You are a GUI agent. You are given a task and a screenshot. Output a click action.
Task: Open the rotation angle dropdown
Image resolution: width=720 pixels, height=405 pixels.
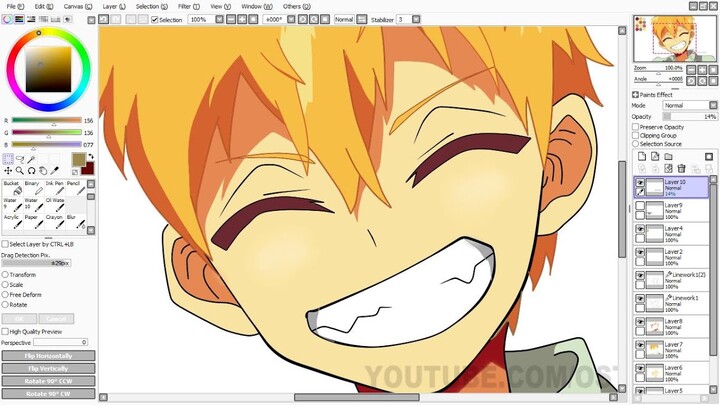click(291, 19)
